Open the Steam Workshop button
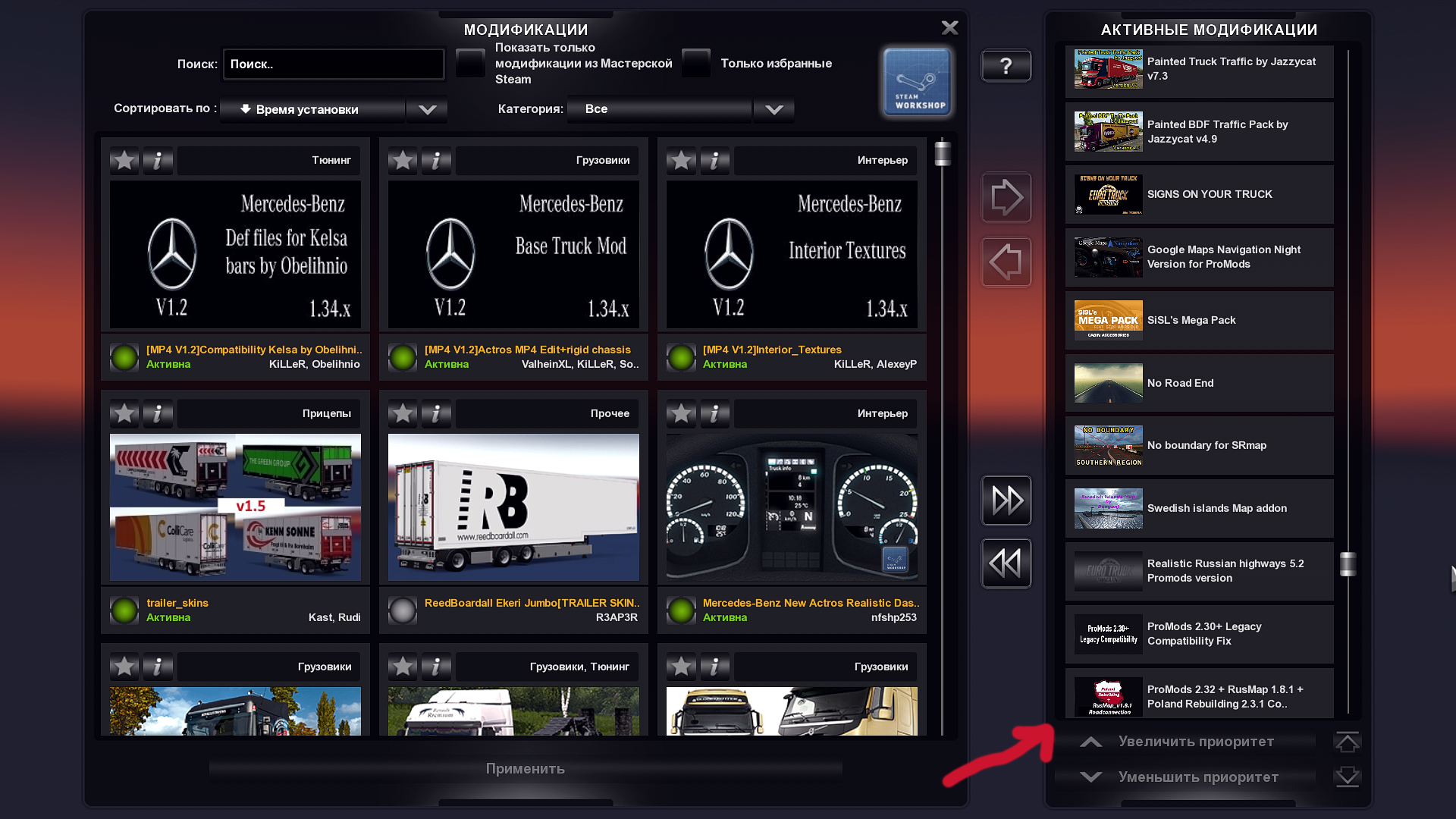Image resolution: width=1456 pixels, height=819 pixels. point(917,82)
